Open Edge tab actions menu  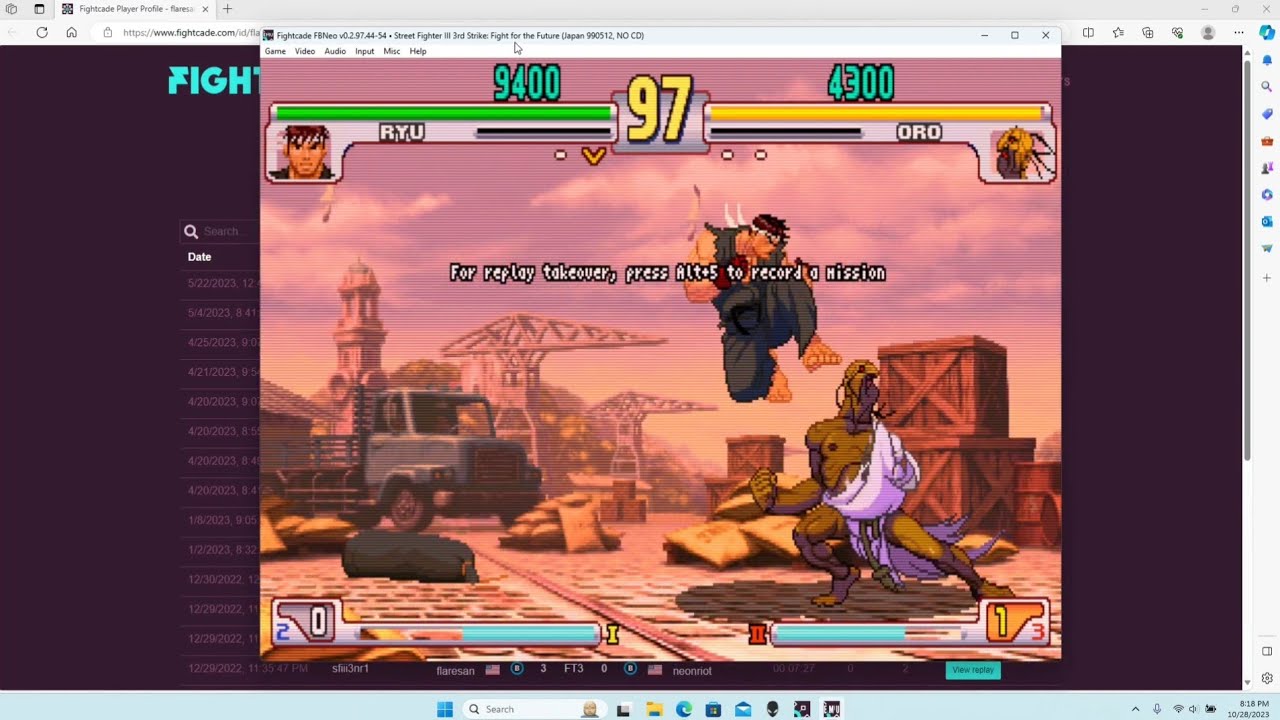[39, 9]
